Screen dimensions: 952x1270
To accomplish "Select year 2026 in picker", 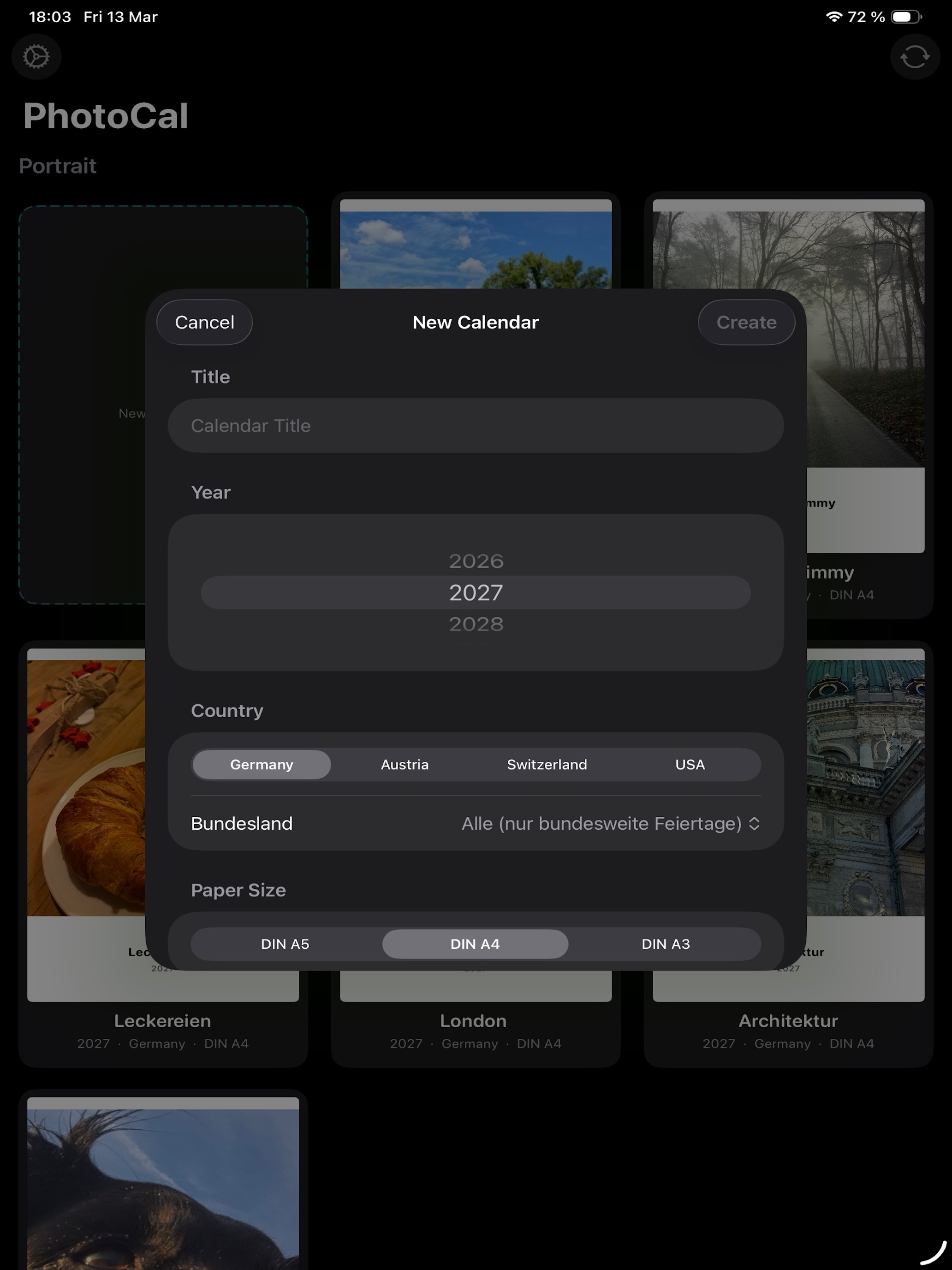I will pyautogui.click(x=476, y=561).
